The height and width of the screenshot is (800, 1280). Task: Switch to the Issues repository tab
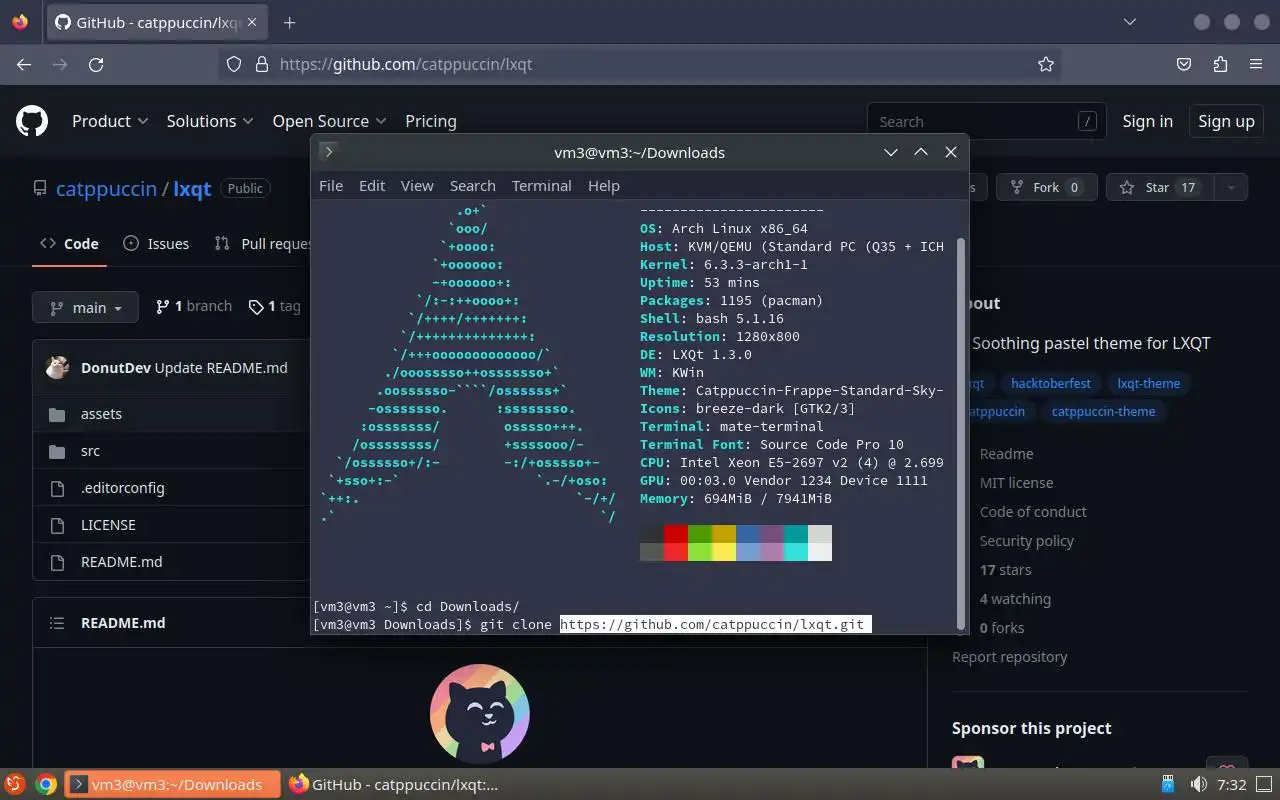tap(156, 243)
